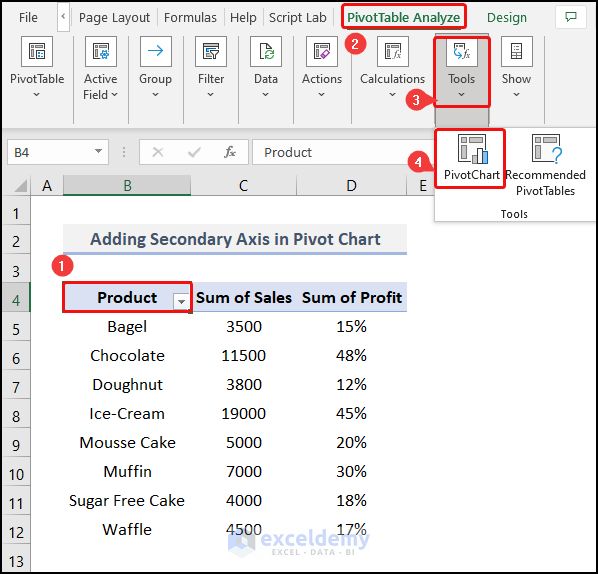
Task: Click the formula bar confirm checkmark
Action: [x=194, y=152]
